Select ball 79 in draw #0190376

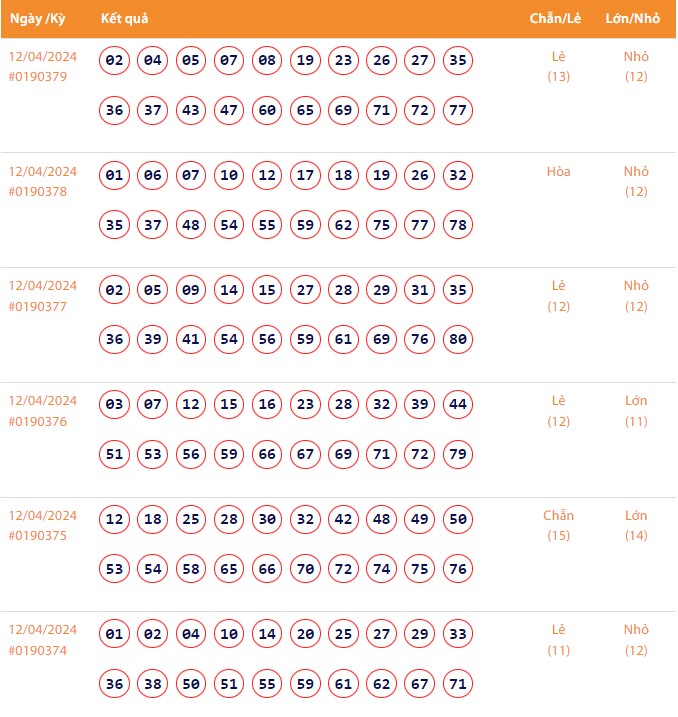point(458,454)
